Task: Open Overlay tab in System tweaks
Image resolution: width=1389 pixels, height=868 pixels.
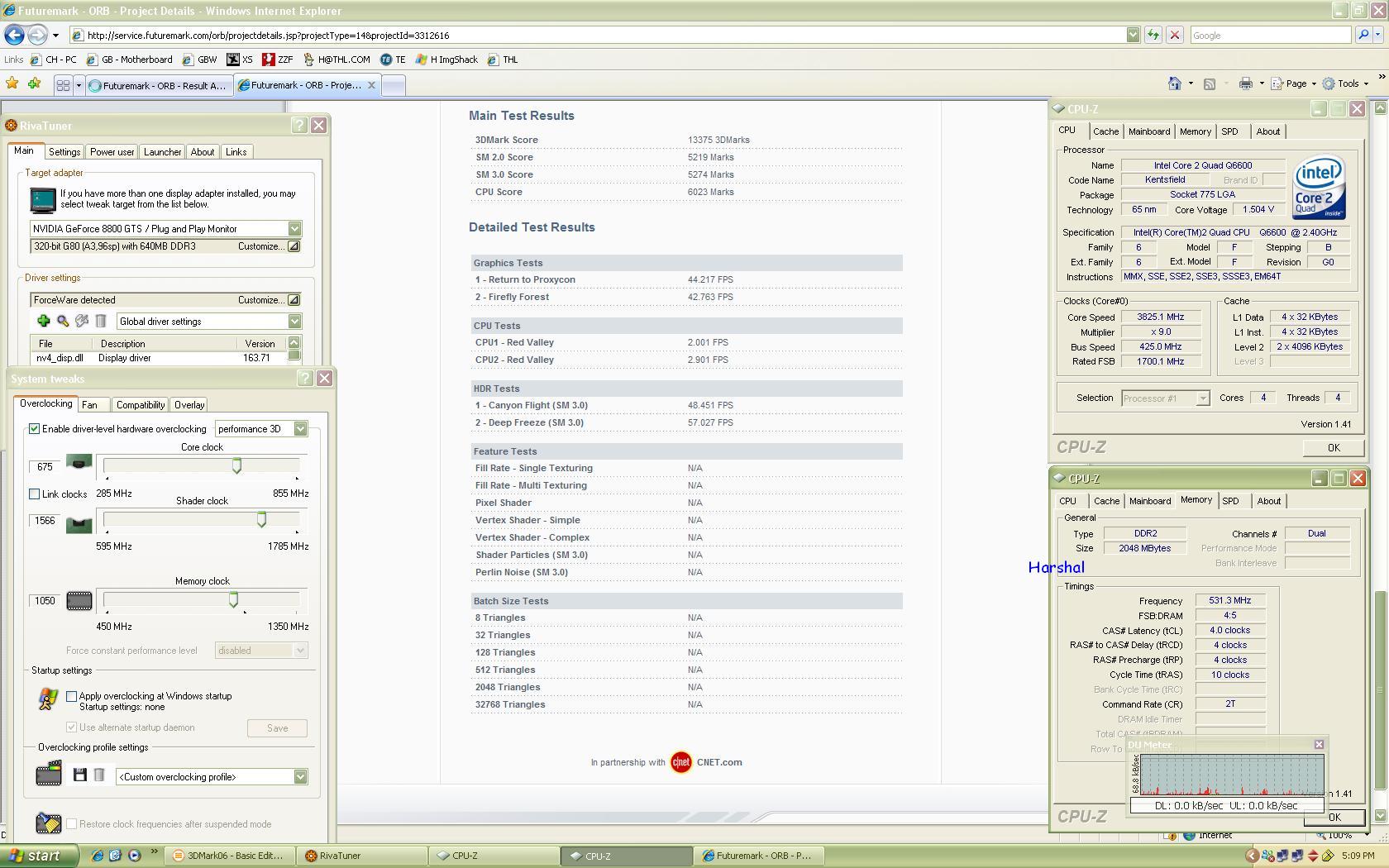Action: click(189, 405)
